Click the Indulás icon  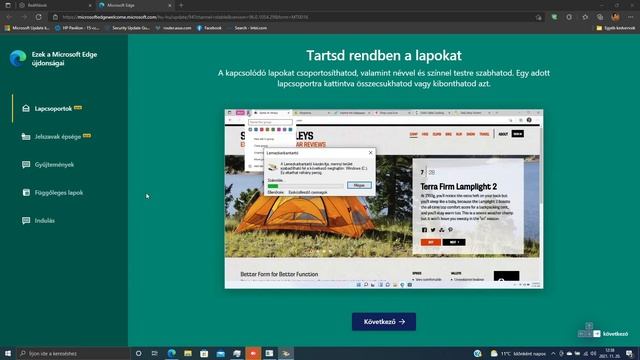[x=26, y=220]
